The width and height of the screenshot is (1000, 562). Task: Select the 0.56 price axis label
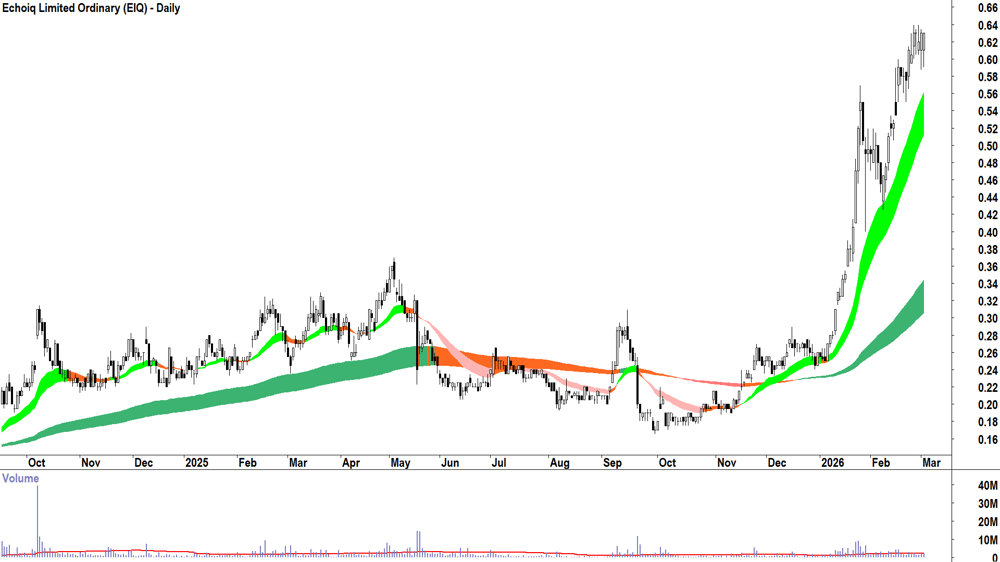click(x=988, y=94)
